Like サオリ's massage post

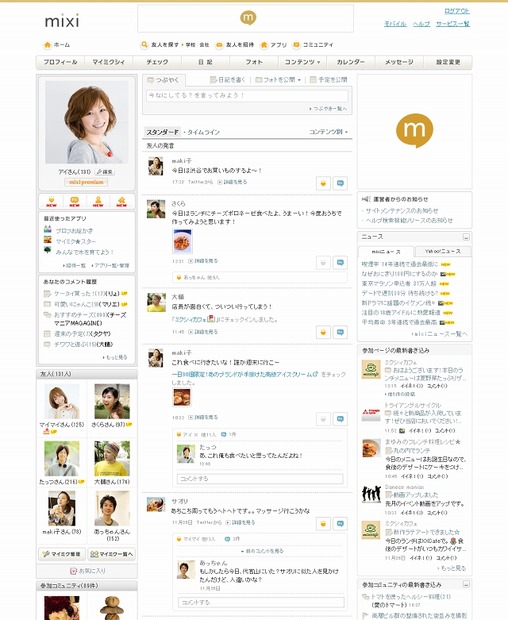click(x=323, y=524)
